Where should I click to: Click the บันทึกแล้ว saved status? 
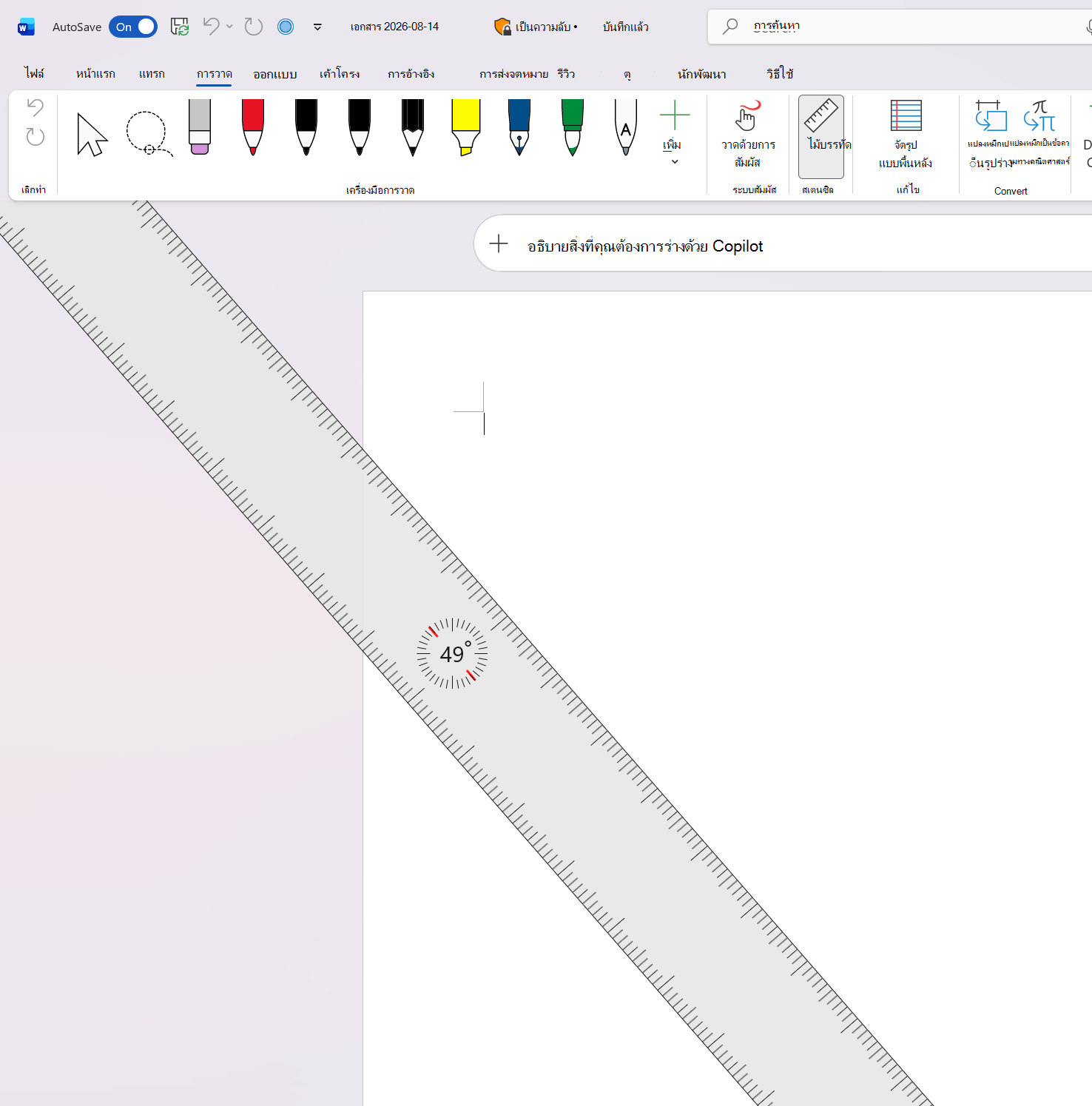click(x=626, y=27)
